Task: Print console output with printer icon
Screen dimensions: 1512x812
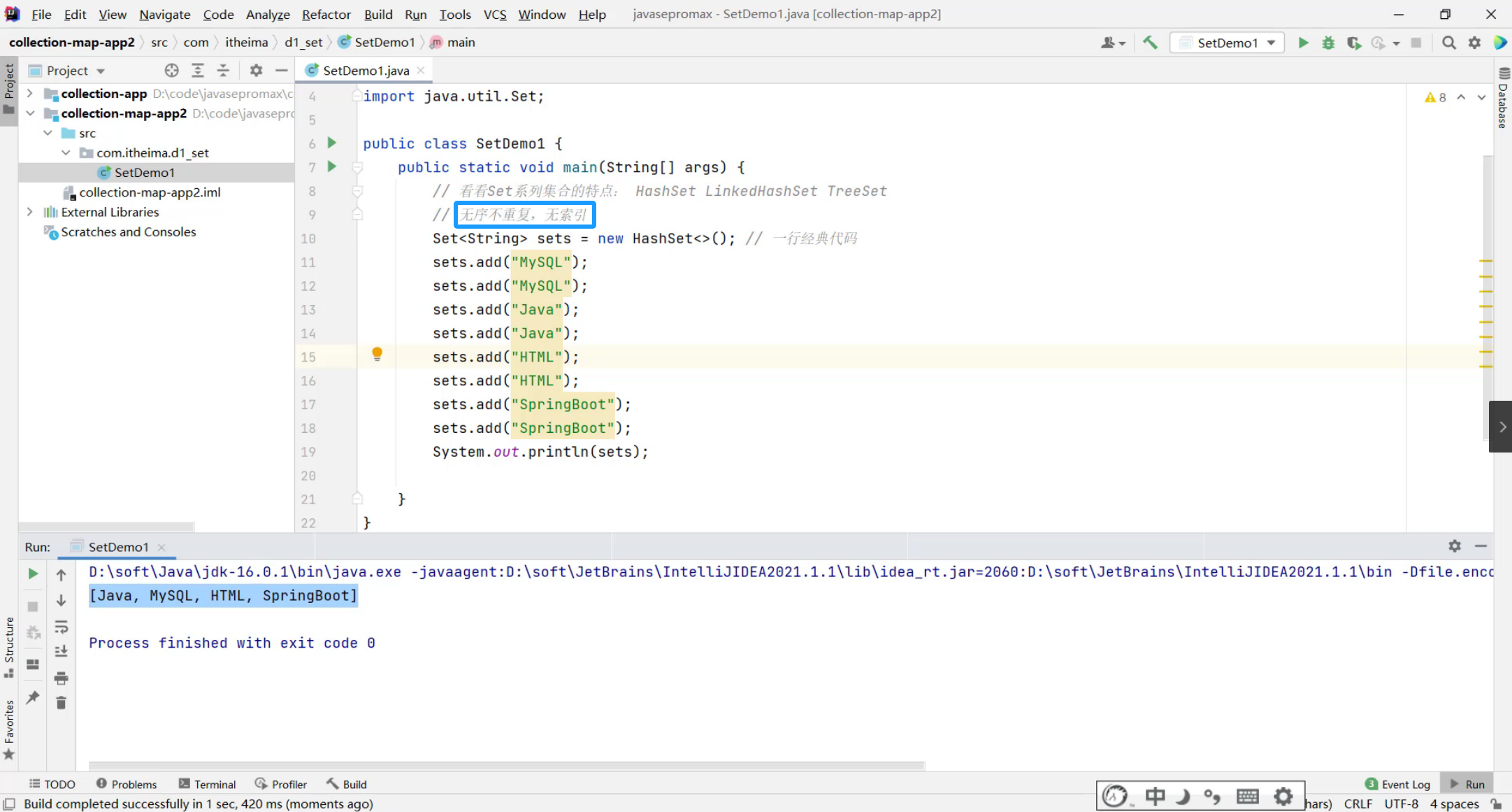Action: click(61, 678)
